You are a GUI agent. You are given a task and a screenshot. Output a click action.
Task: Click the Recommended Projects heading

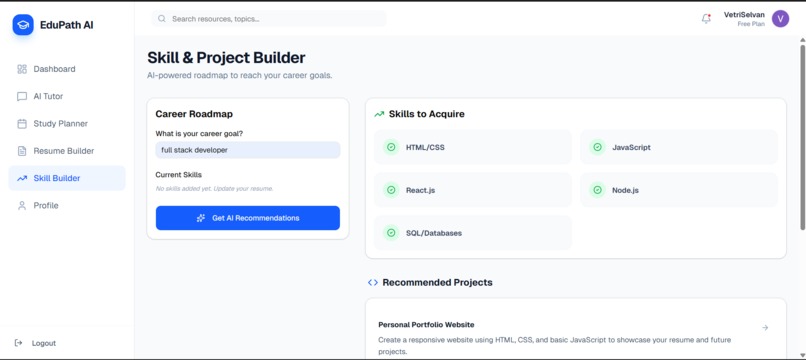[437, 282]
